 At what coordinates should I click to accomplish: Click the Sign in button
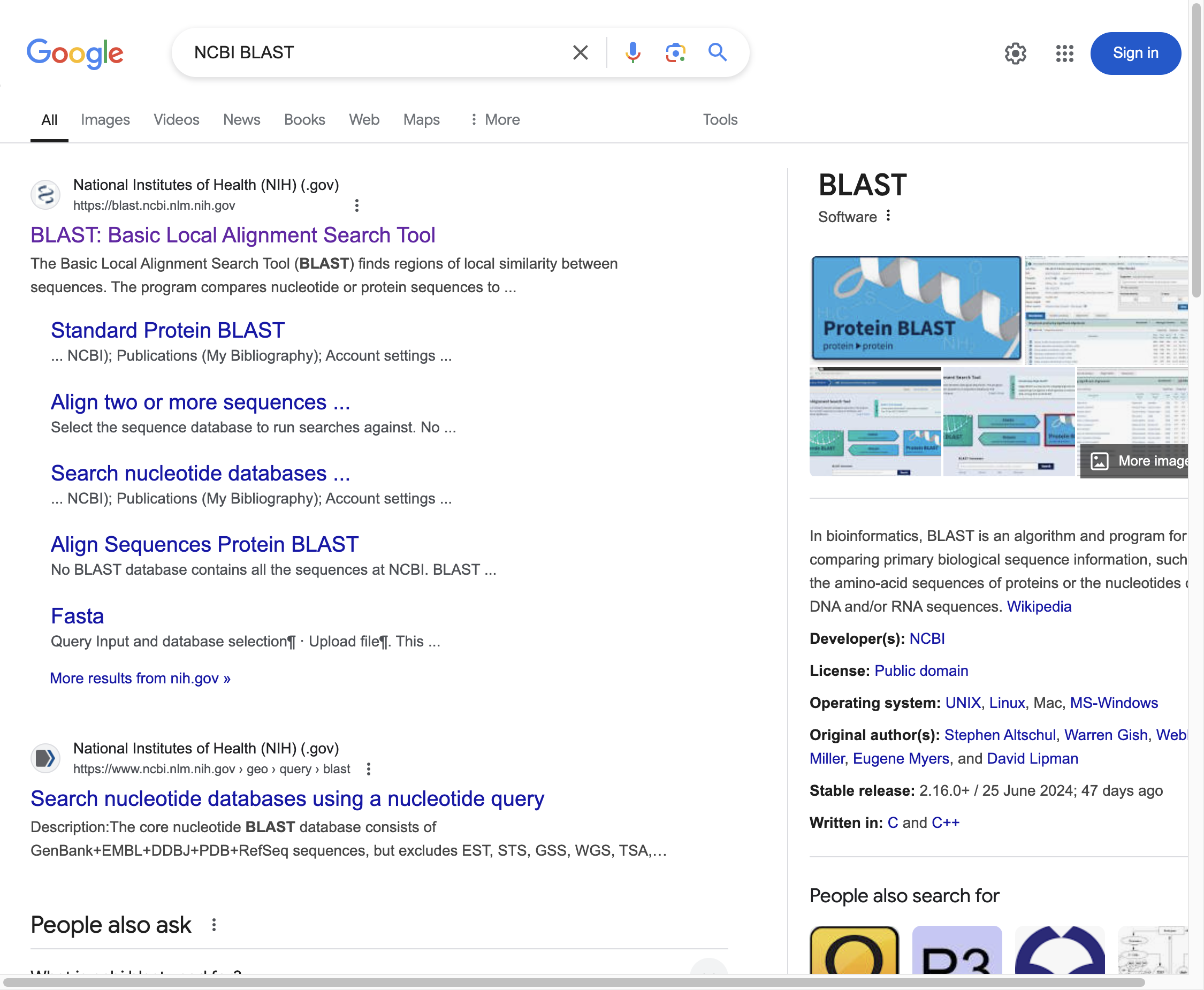[x=1136, y=54]
